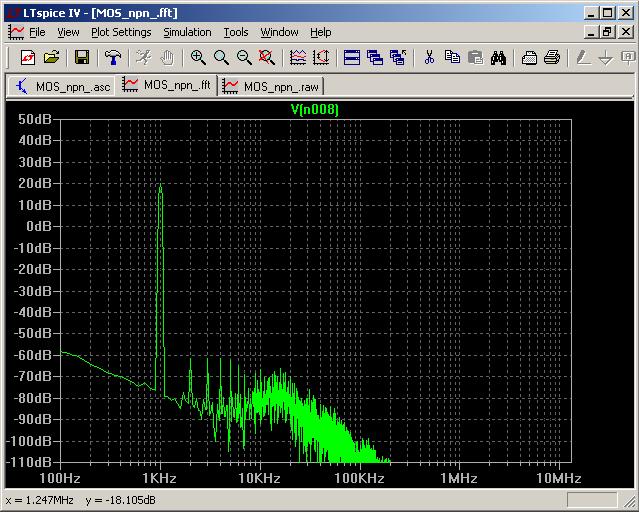Click the Halt hand icon
The image size is (639, 512).
click(167, 57)
